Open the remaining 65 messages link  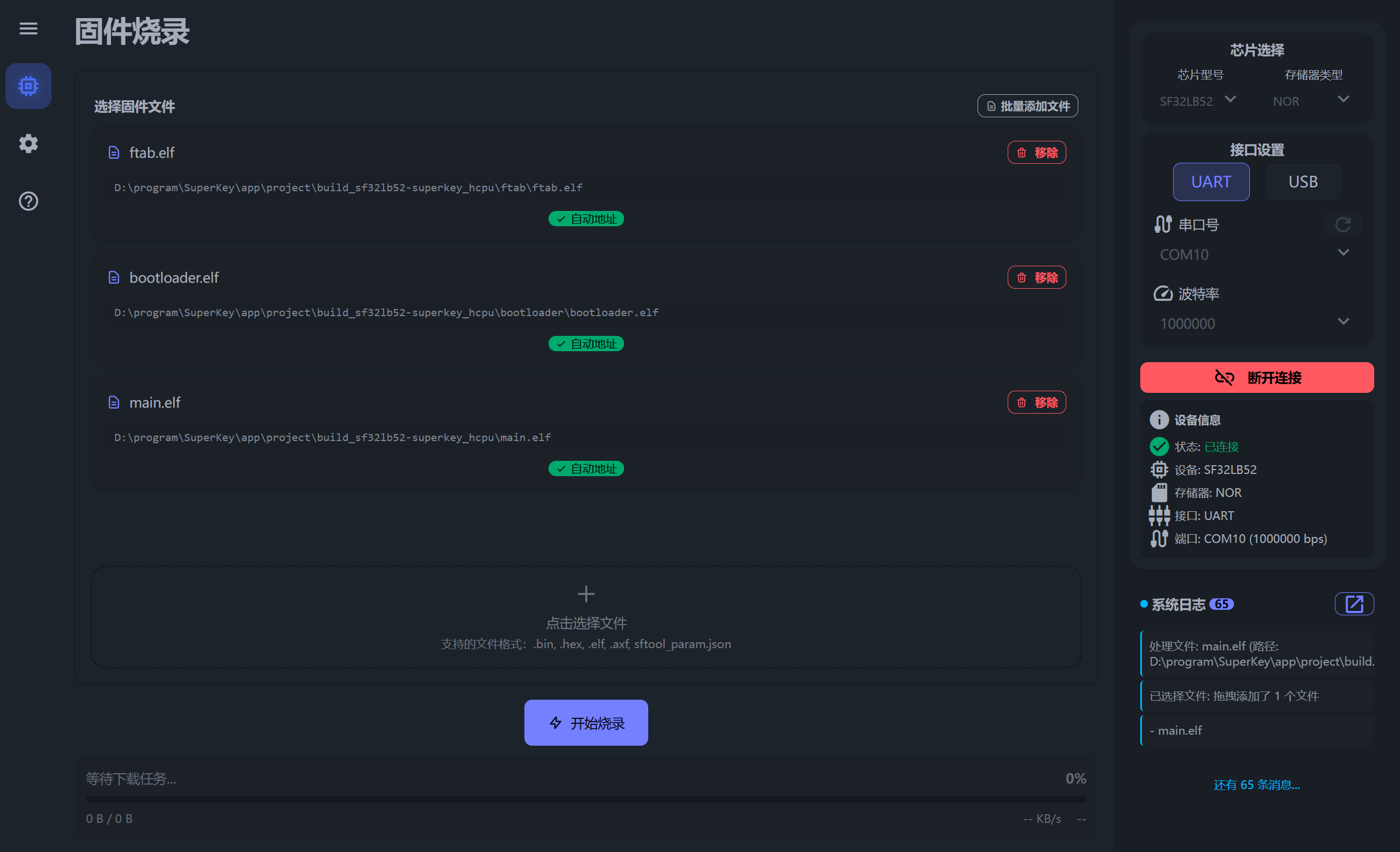[1257, 785]
